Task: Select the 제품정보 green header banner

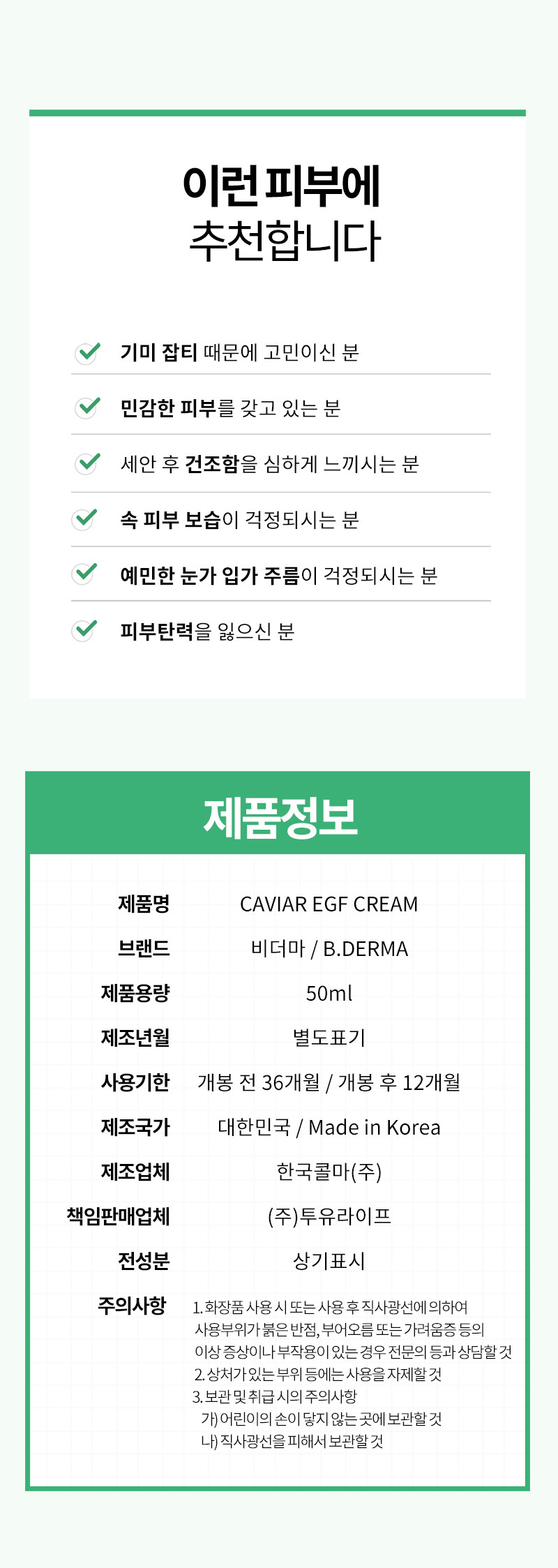Action: coord(278,814)
